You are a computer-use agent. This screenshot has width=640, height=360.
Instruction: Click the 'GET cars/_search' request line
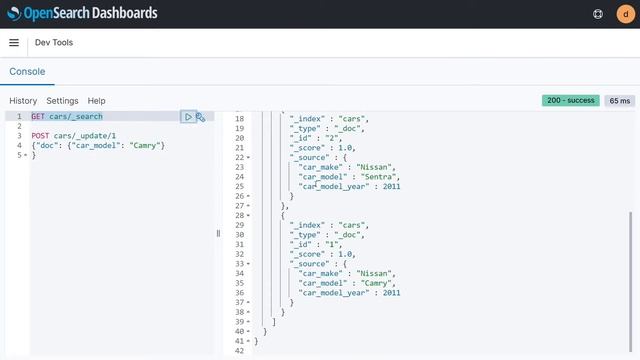point(67,116)
